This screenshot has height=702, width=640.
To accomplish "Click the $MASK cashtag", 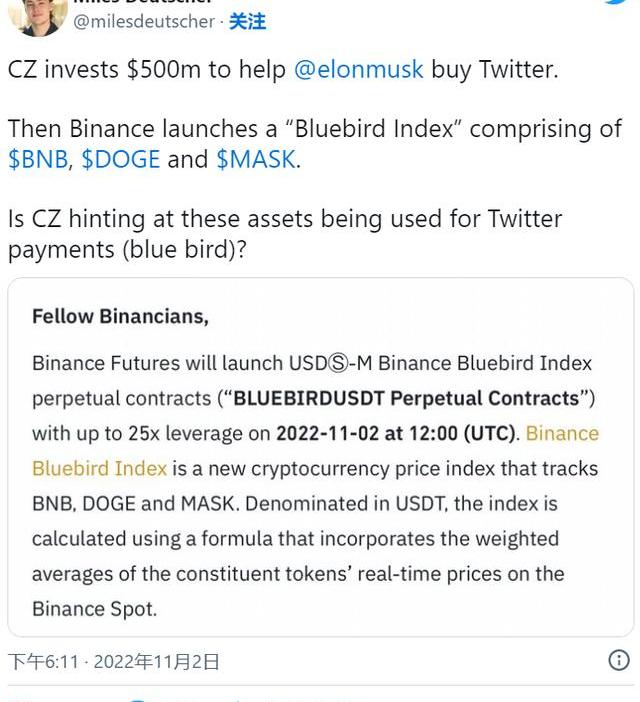I will tap(255, 160).
